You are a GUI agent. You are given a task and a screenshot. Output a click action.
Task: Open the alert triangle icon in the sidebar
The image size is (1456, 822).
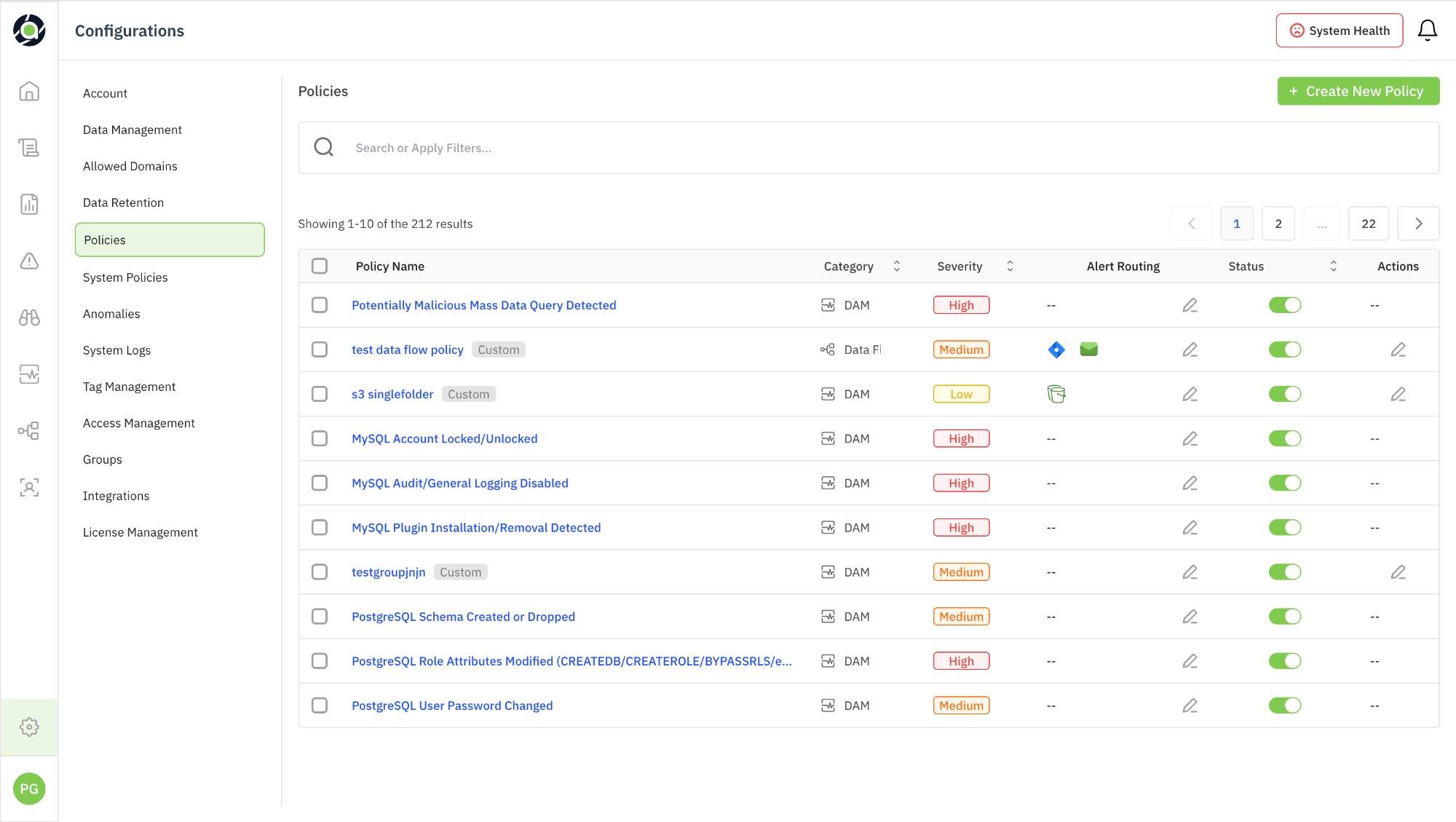click(x=29, y=261)
